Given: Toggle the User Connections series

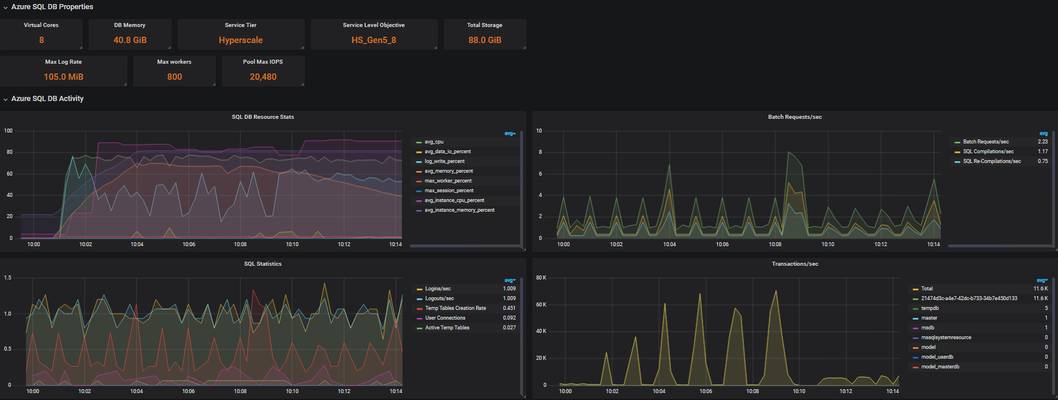Looking at the screenshot, I should coord(446,318).
